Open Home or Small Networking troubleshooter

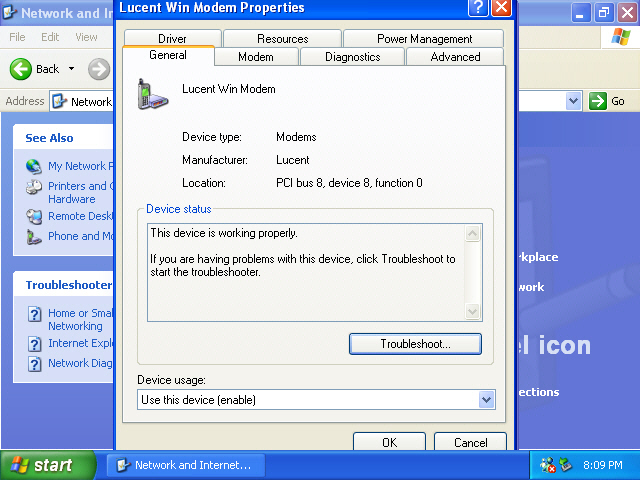(x=80, y=319)
